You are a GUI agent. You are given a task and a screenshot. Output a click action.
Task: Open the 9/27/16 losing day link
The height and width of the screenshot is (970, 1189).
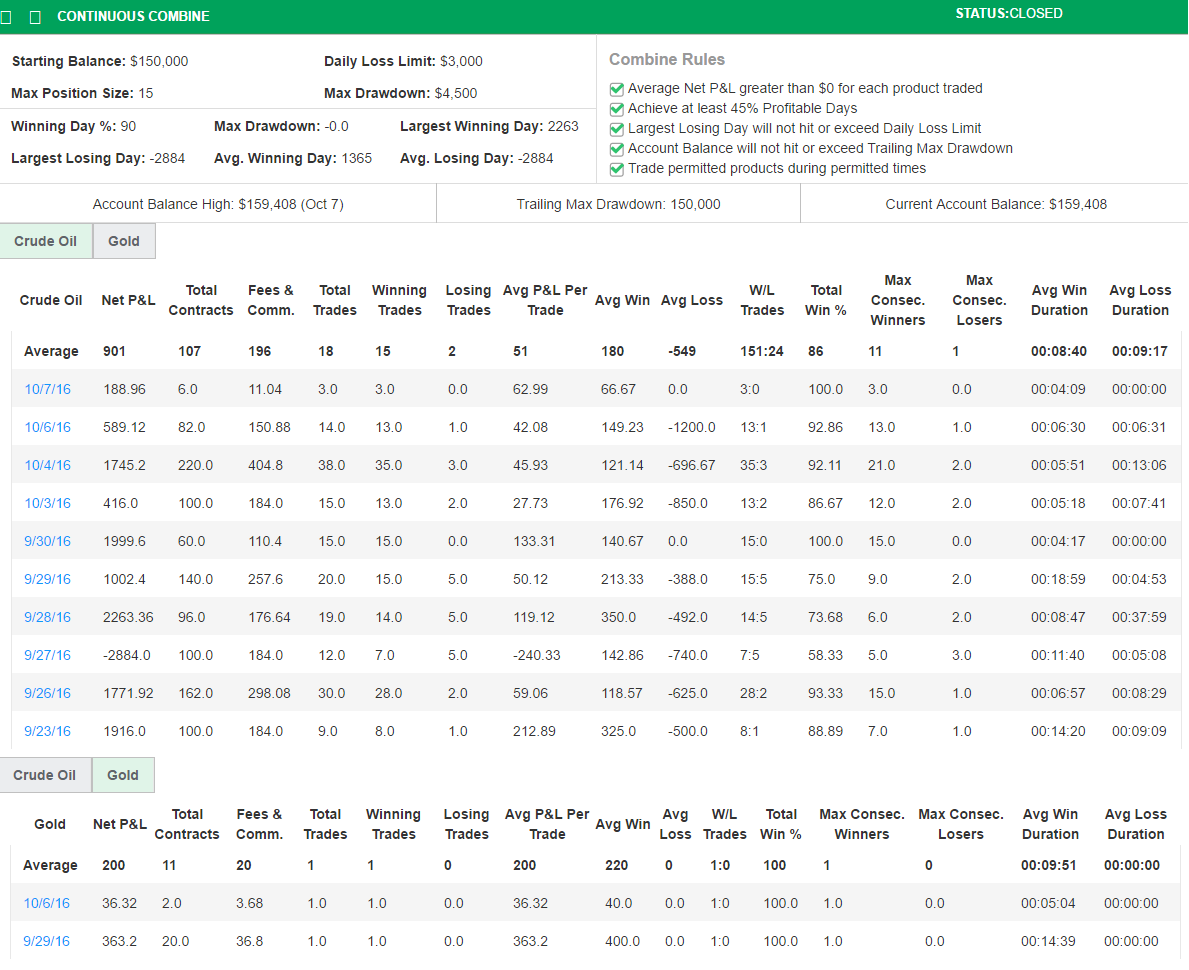pos(47,655)
